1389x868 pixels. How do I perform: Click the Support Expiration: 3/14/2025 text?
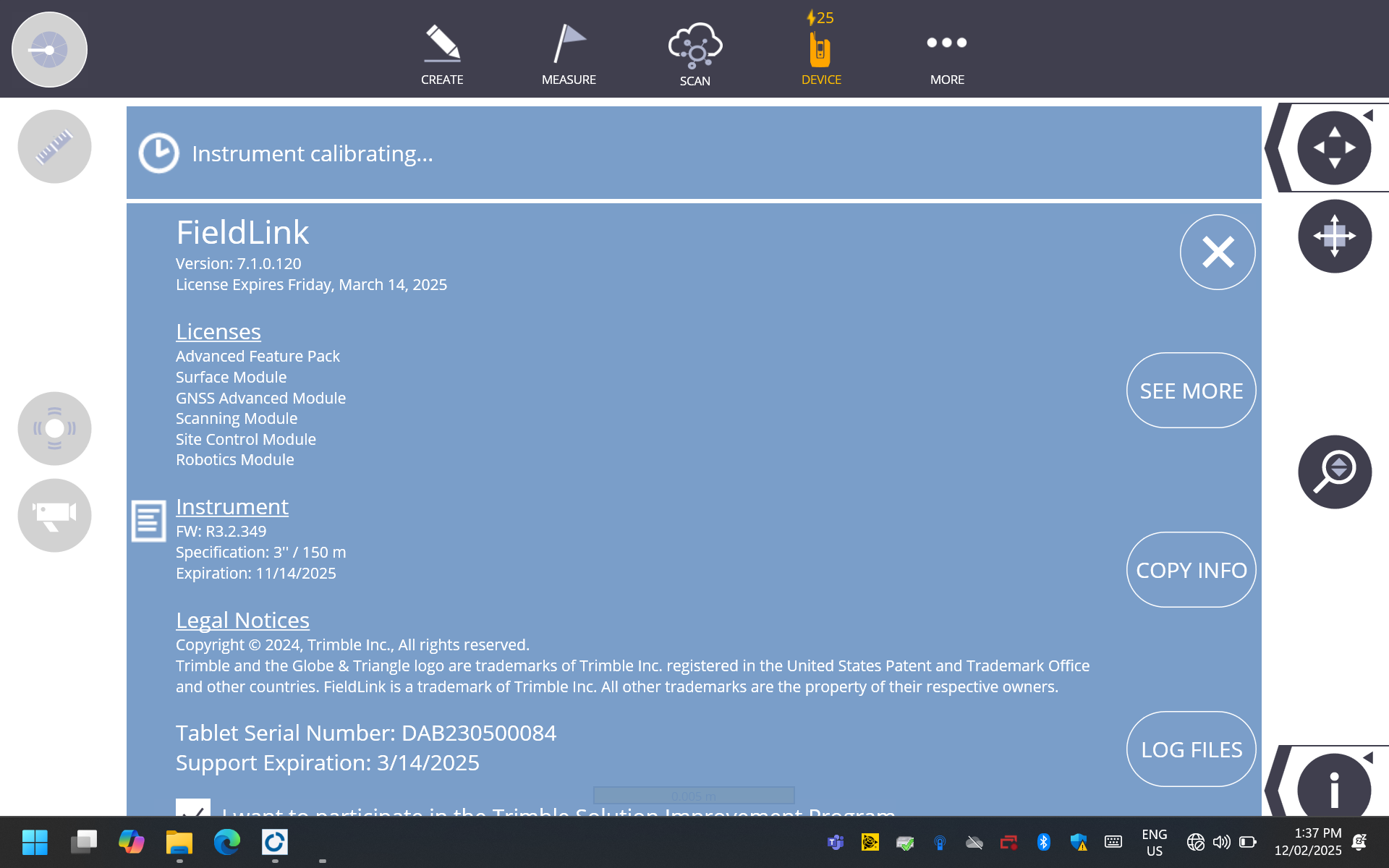click(x=328, y=762)
